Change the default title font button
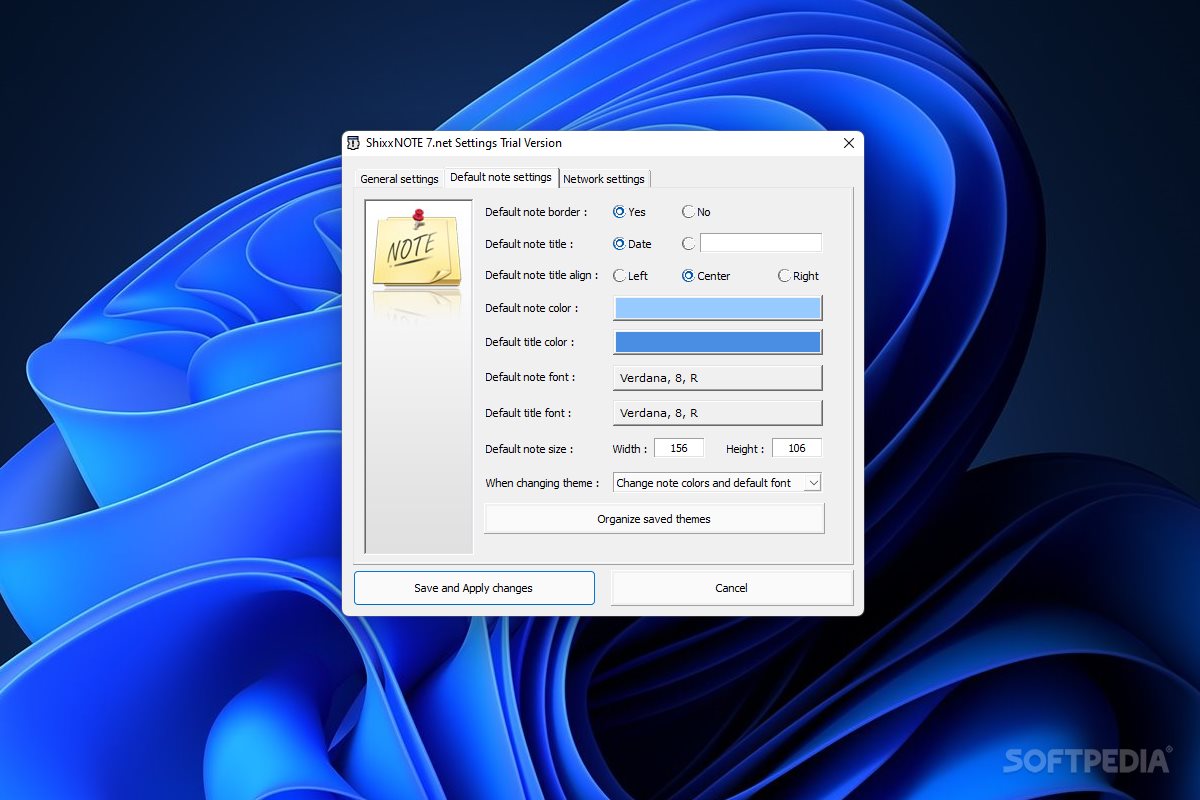 pyautogui.click(x=717, y=413)
